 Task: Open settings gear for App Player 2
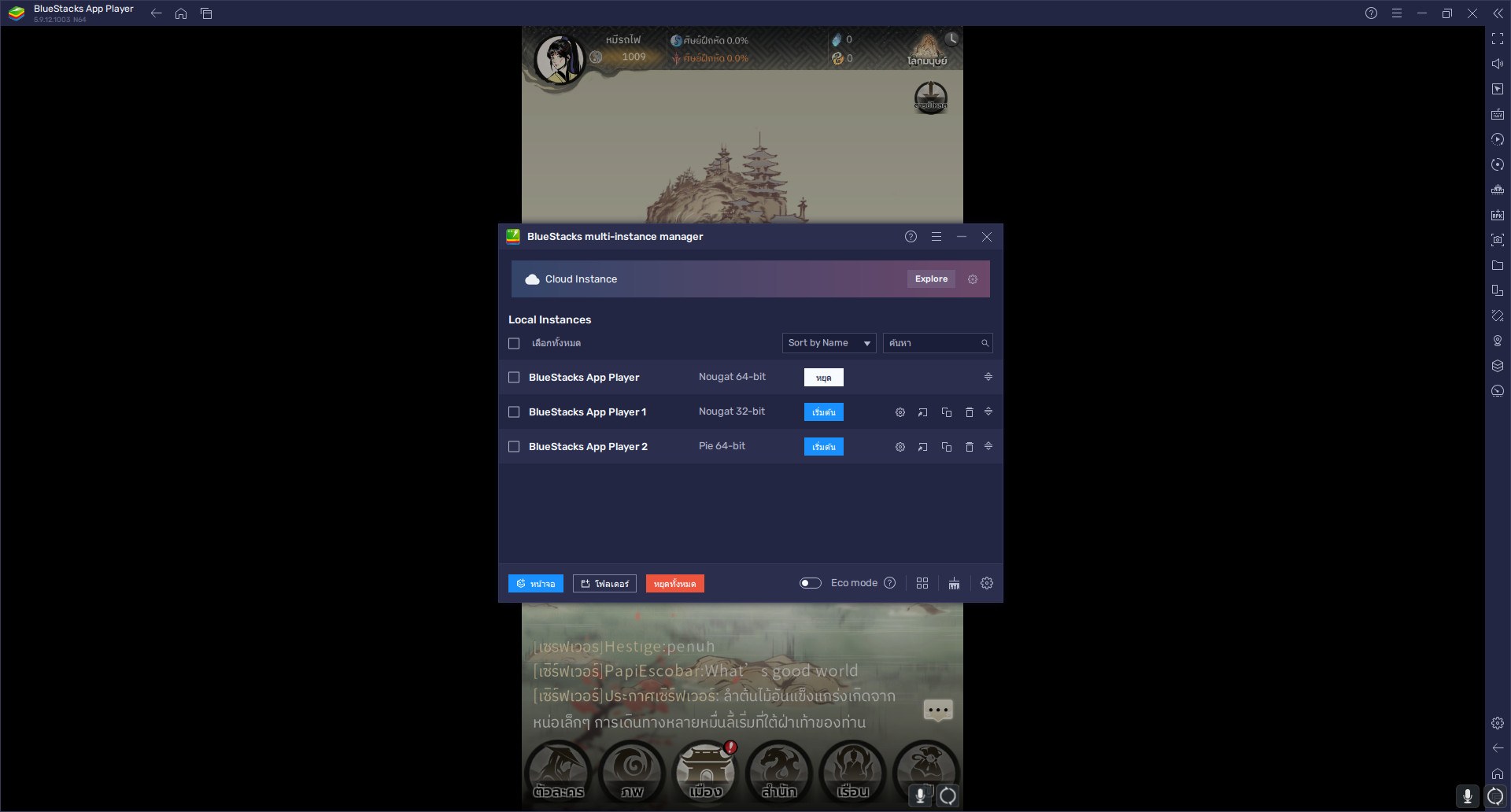pyautogui.click(x=900, y=447)
